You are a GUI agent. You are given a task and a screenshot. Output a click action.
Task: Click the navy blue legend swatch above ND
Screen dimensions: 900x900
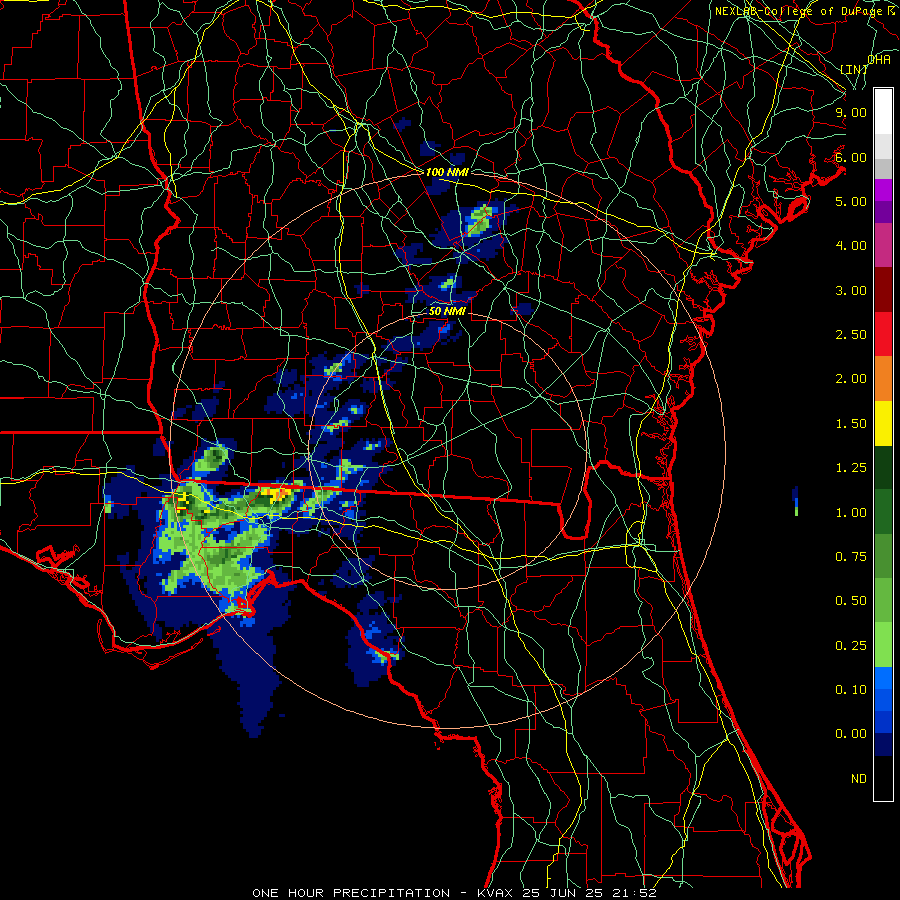(883, 745)
